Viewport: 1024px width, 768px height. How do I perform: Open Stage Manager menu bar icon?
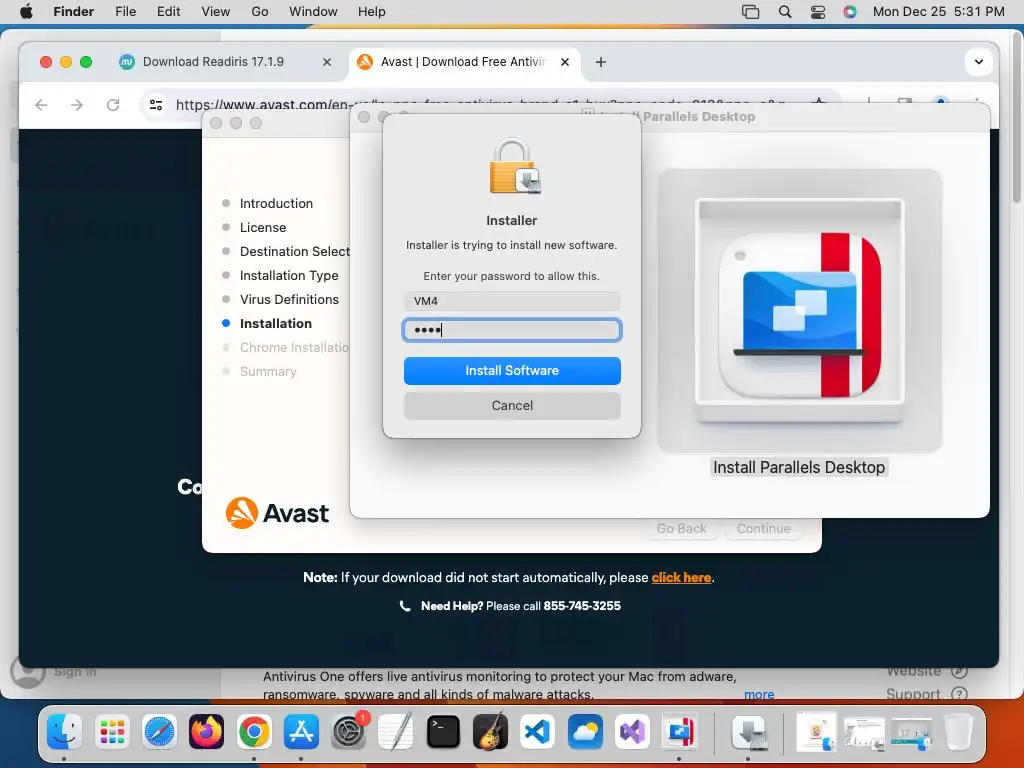[x=751, y=11]
